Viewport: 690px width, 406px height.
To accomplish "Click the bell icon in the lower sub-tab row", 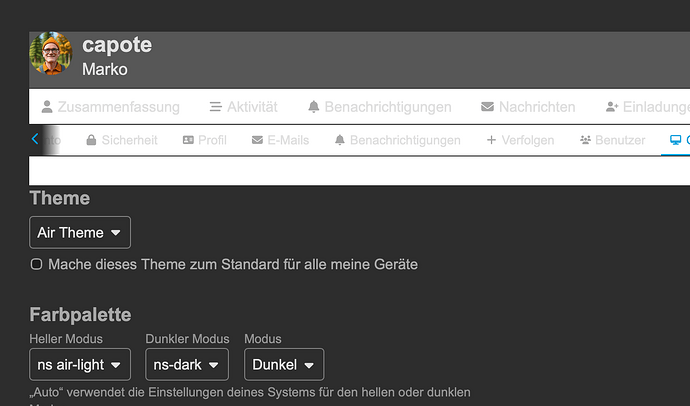I will pos(340,140).
